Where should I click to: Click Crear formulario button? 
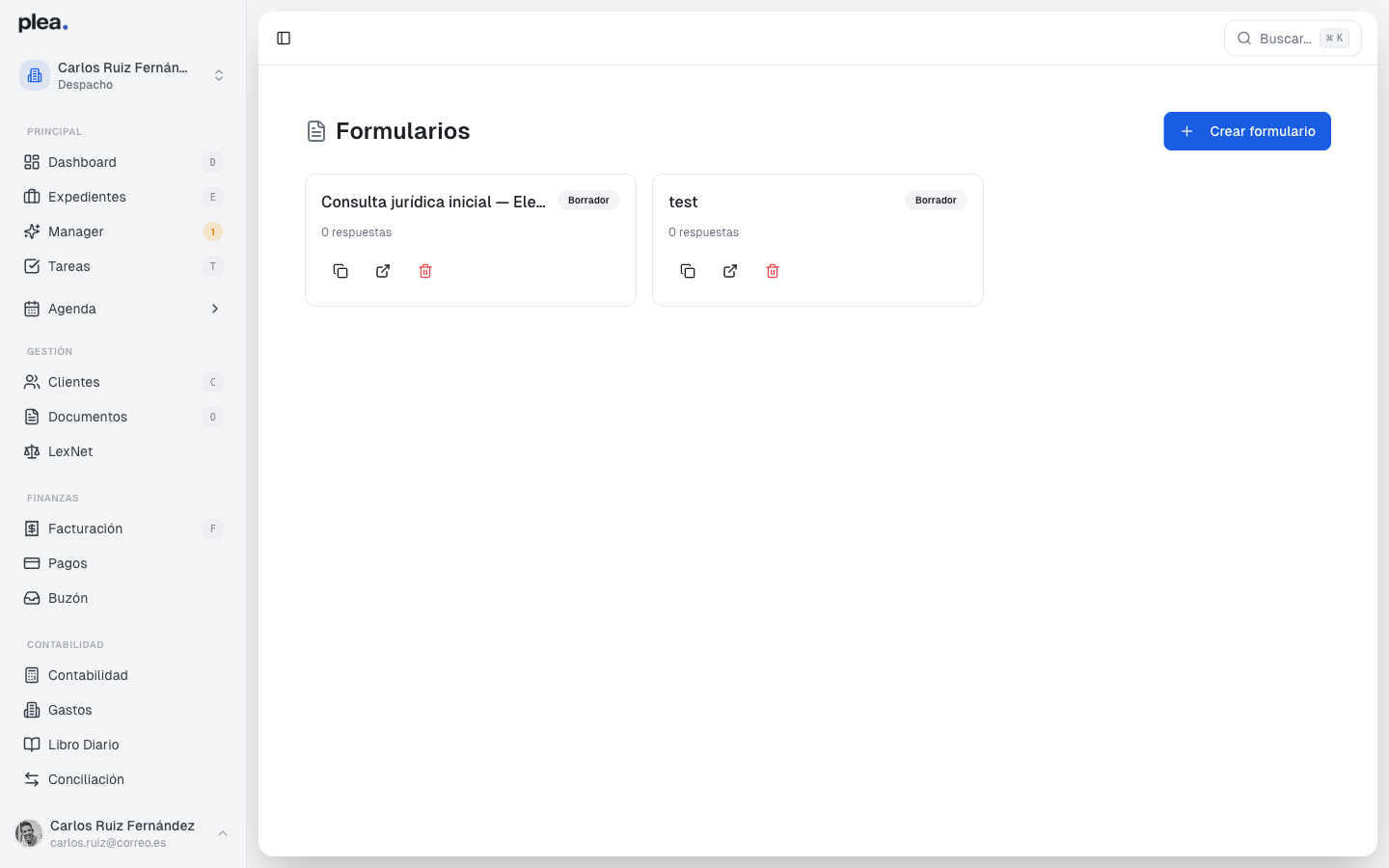(x=1247, y=131)
